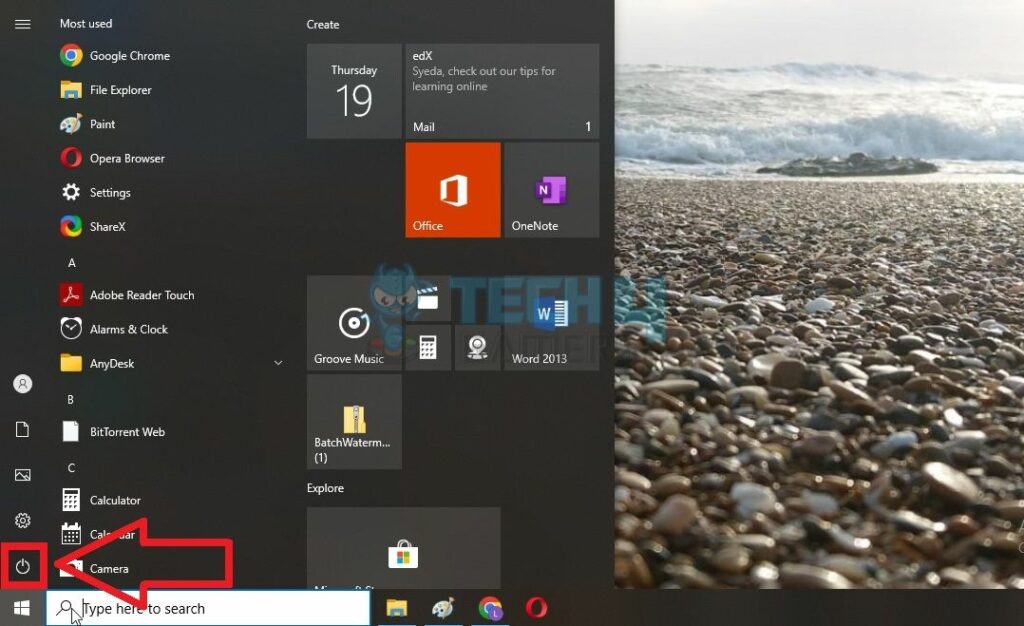Open the Calculator tile
Screen dimensions: 1024x626
click(428, 347)
